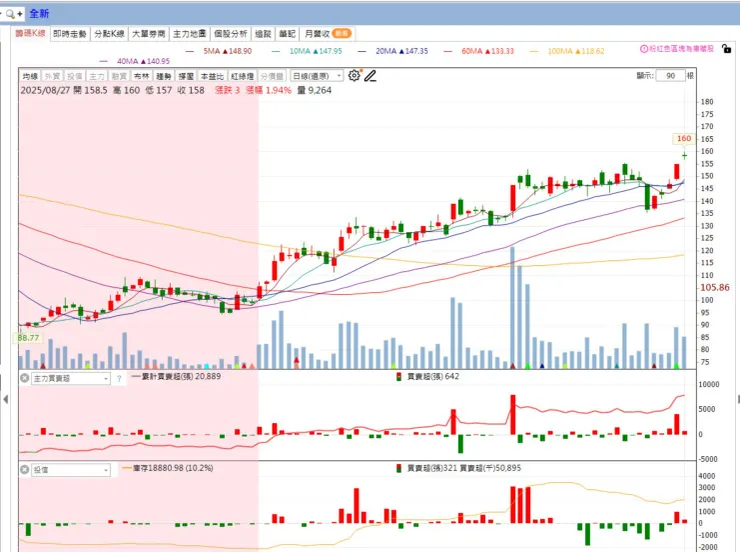The width and height of the screenshot is (740, 552).
Task: Select the pencil drawing tool
Action: click(370, 75)
